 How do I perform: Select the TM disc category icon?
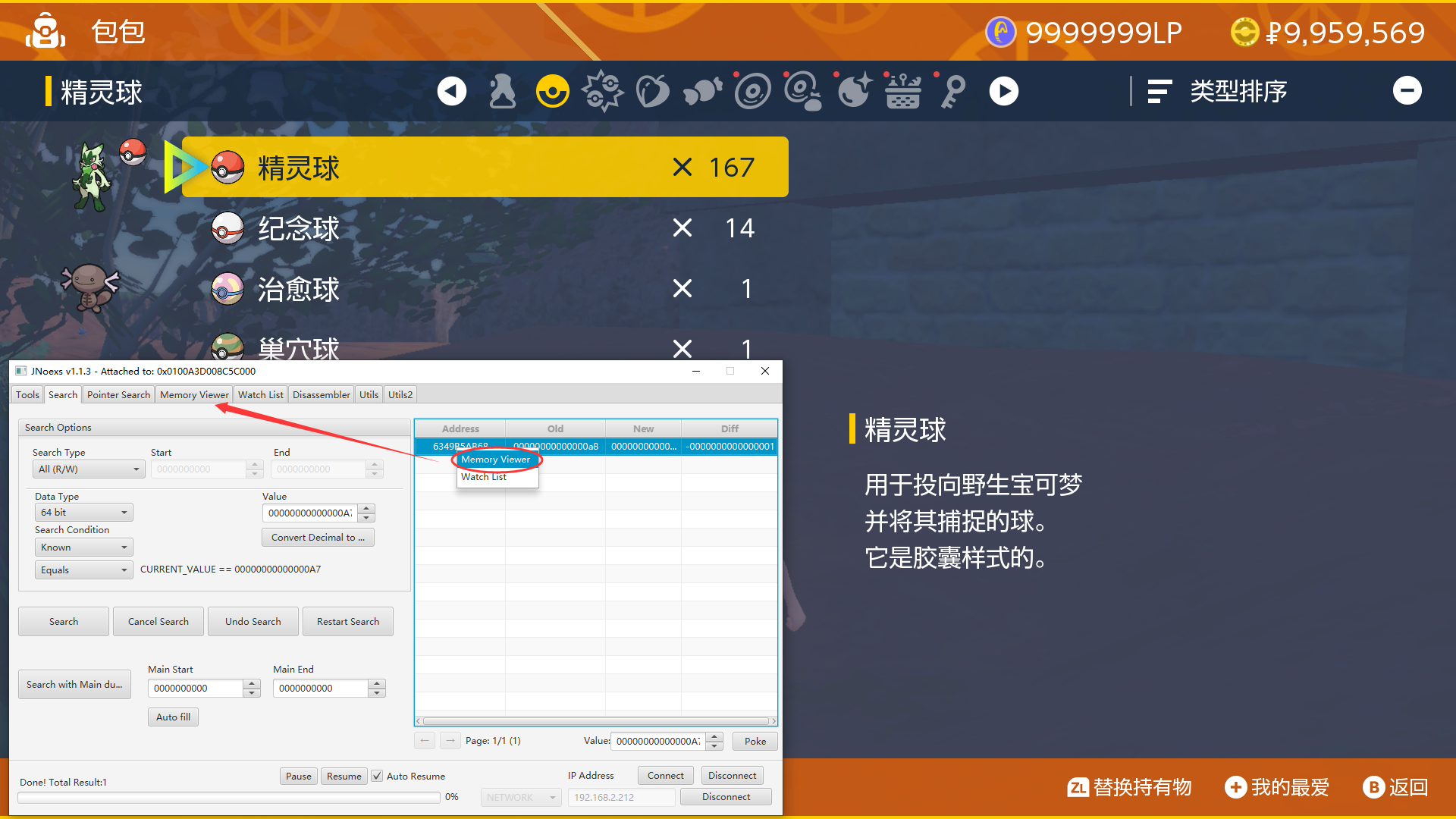click(x=752, y=92)
